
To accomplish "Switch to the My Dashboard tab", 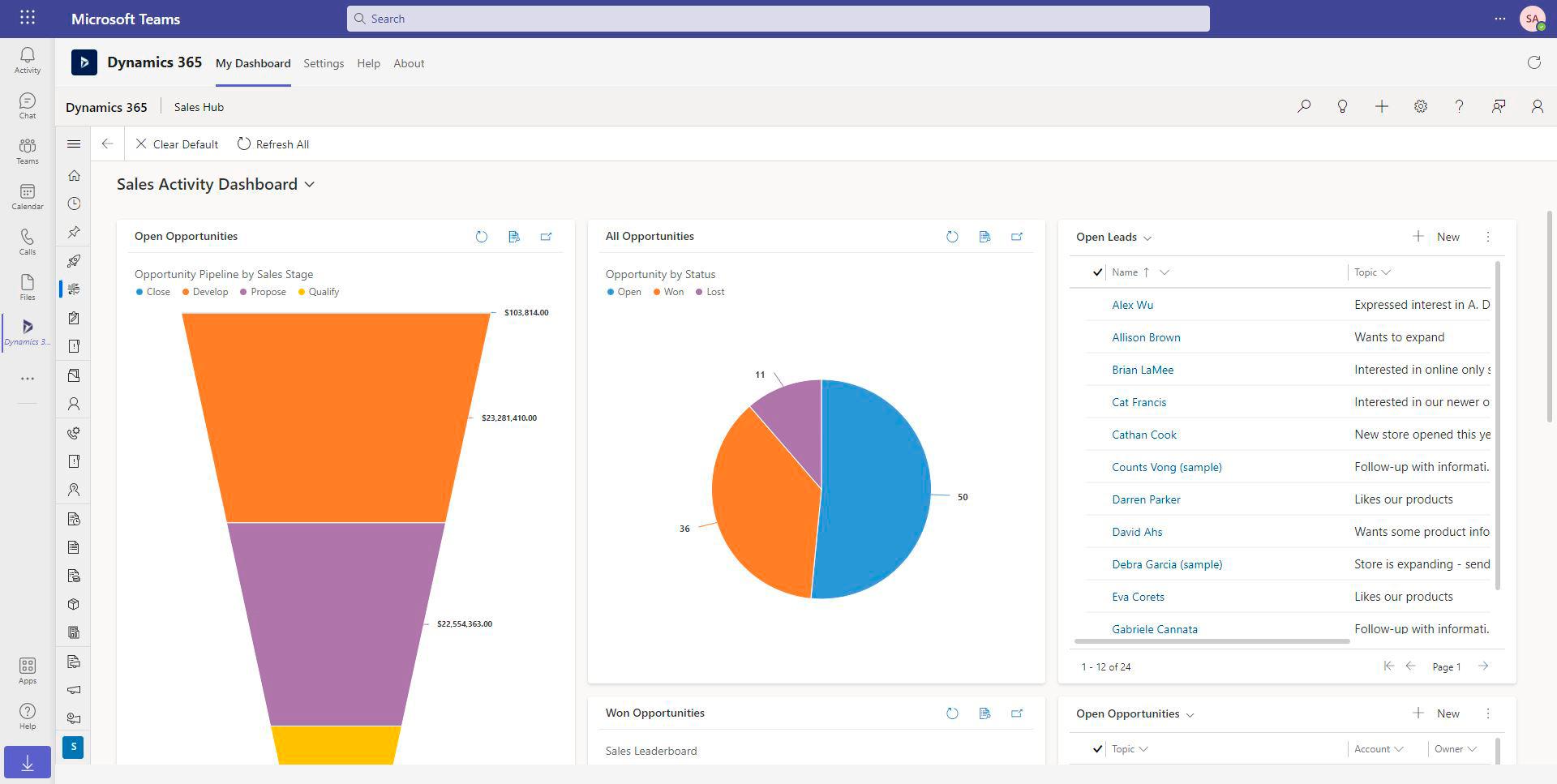I will (x=253, y=63).
